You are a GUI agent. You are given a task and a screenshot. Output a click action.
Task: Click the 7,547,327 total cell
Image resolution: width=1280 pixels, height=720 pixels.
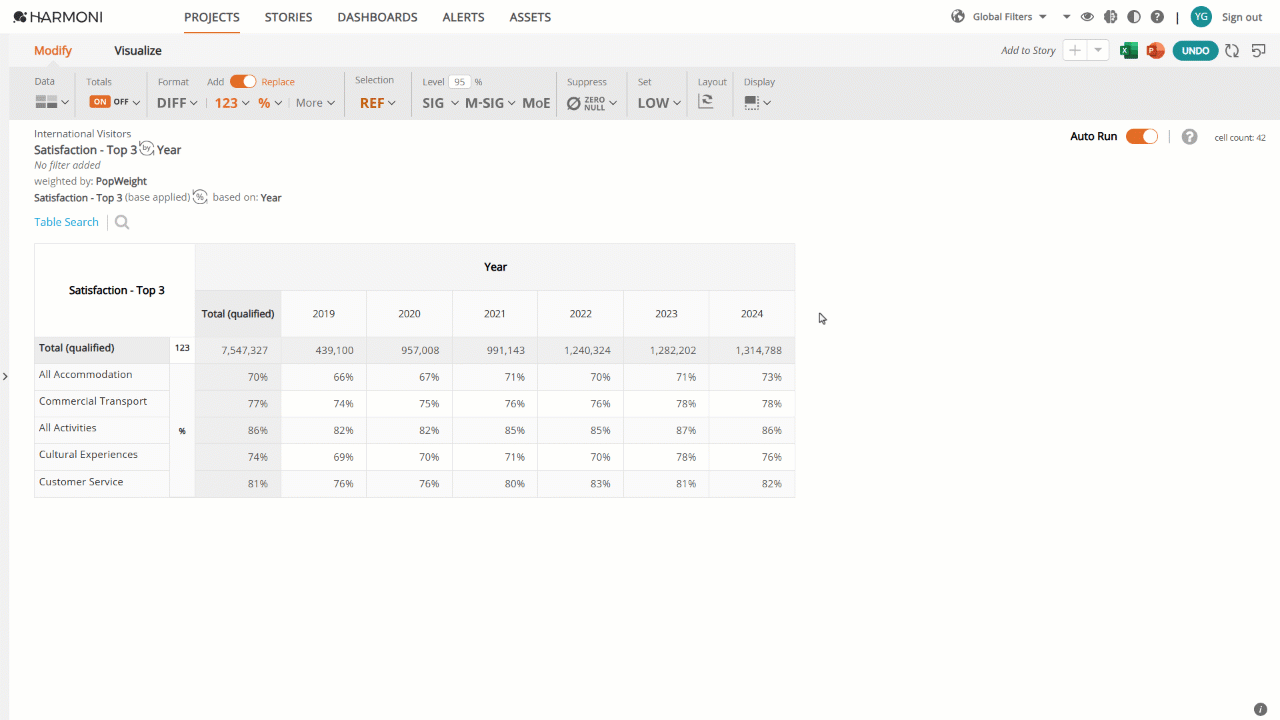[238, 350]
